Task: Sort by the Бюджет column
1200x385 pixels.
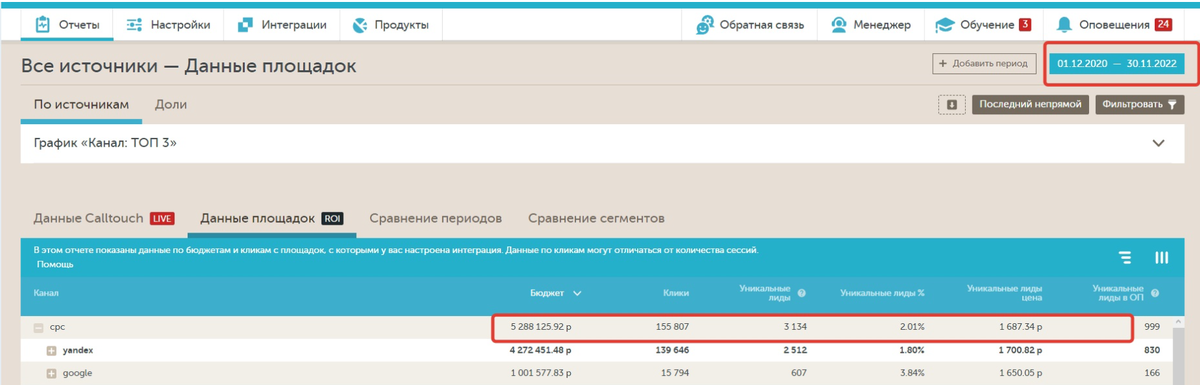Action: tap(556, 293)
